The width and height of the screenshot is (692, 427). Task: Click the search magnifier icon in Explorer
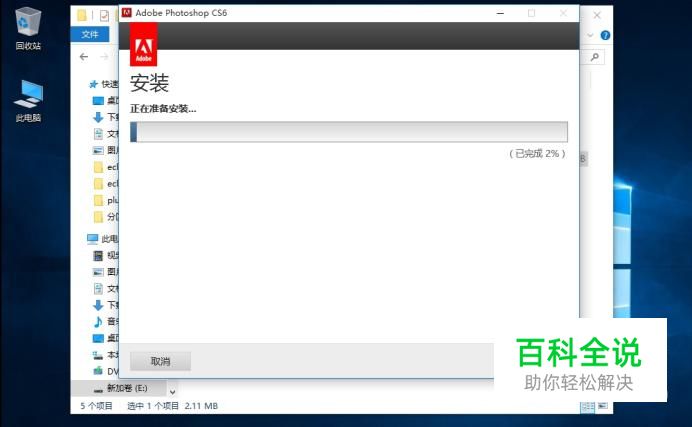pyautogui.click(x=595, y=57)
